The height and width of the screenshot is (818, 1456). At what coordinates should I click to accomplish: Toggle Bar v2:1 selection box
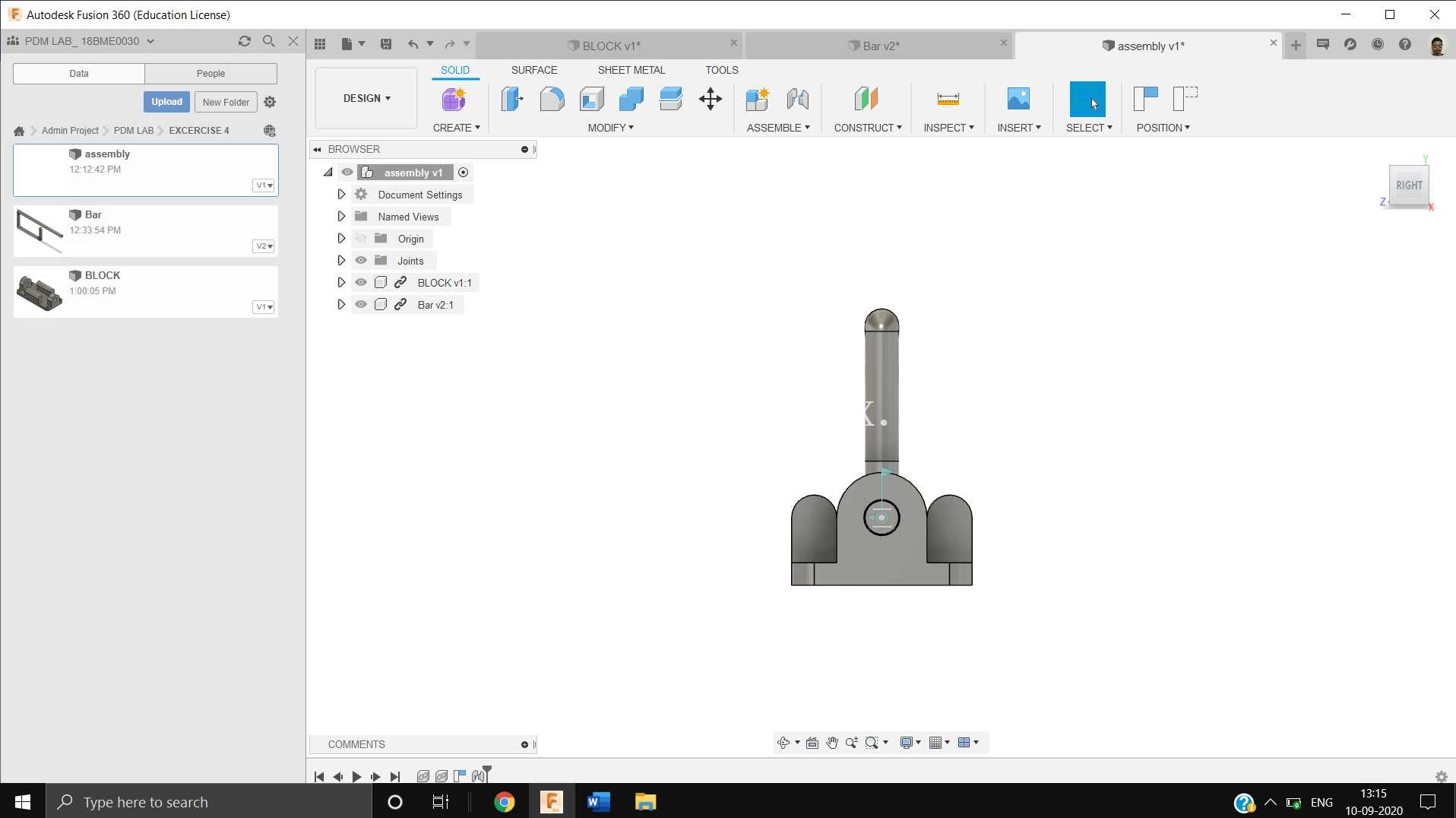(381, 305)
